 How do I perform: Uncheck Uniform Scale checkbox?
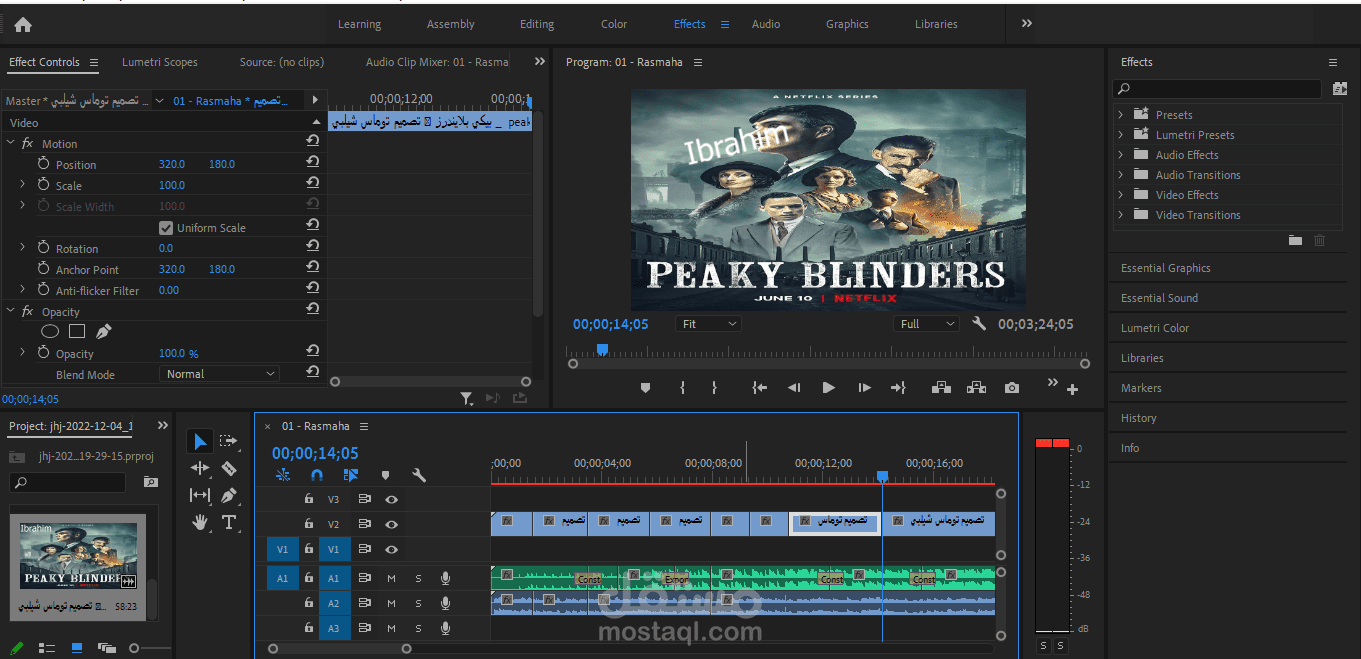click(166, 228)
